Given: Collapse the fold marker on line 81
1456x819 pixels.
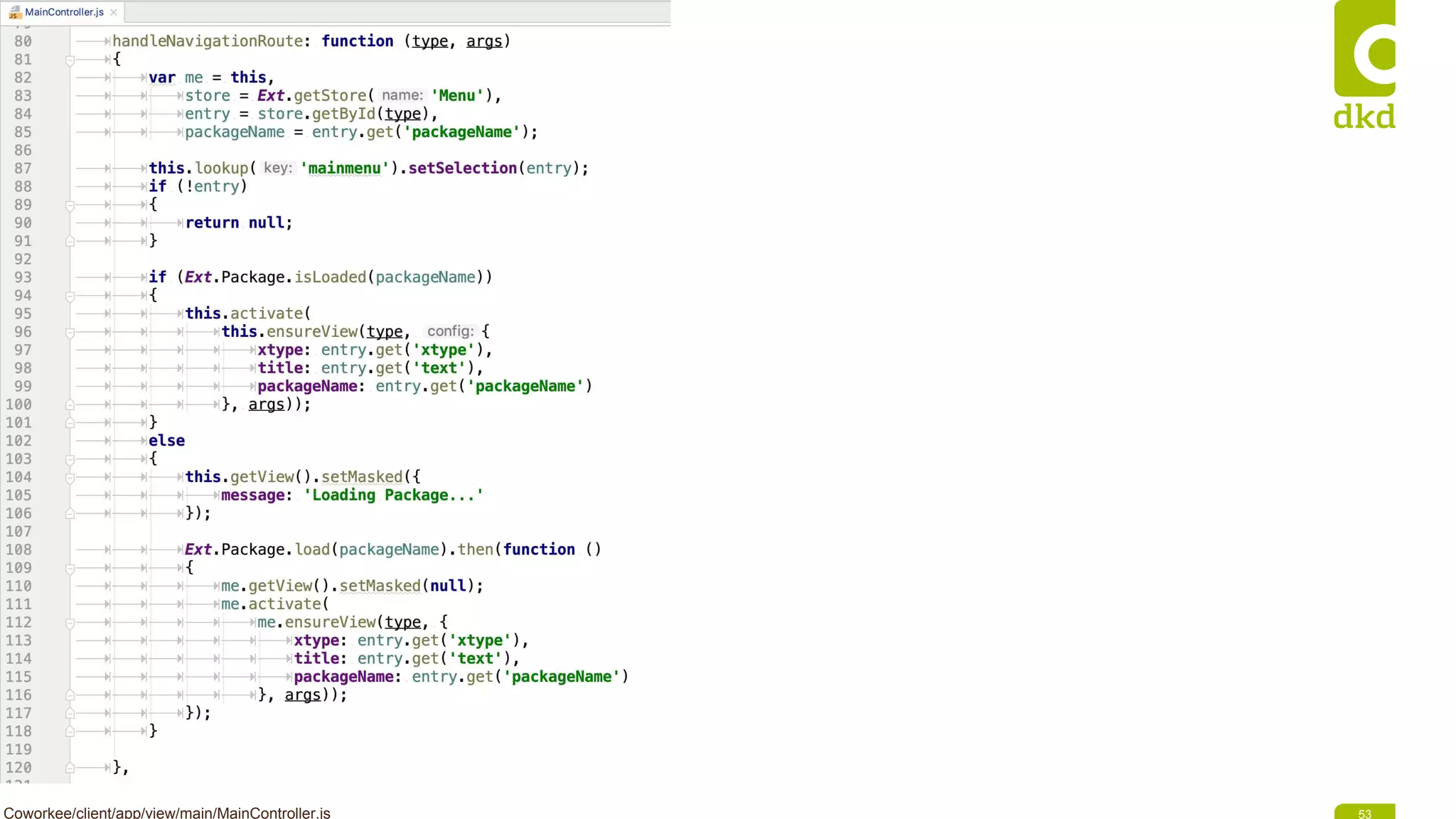Looking at the screenshot, I should tap(70, 60).
